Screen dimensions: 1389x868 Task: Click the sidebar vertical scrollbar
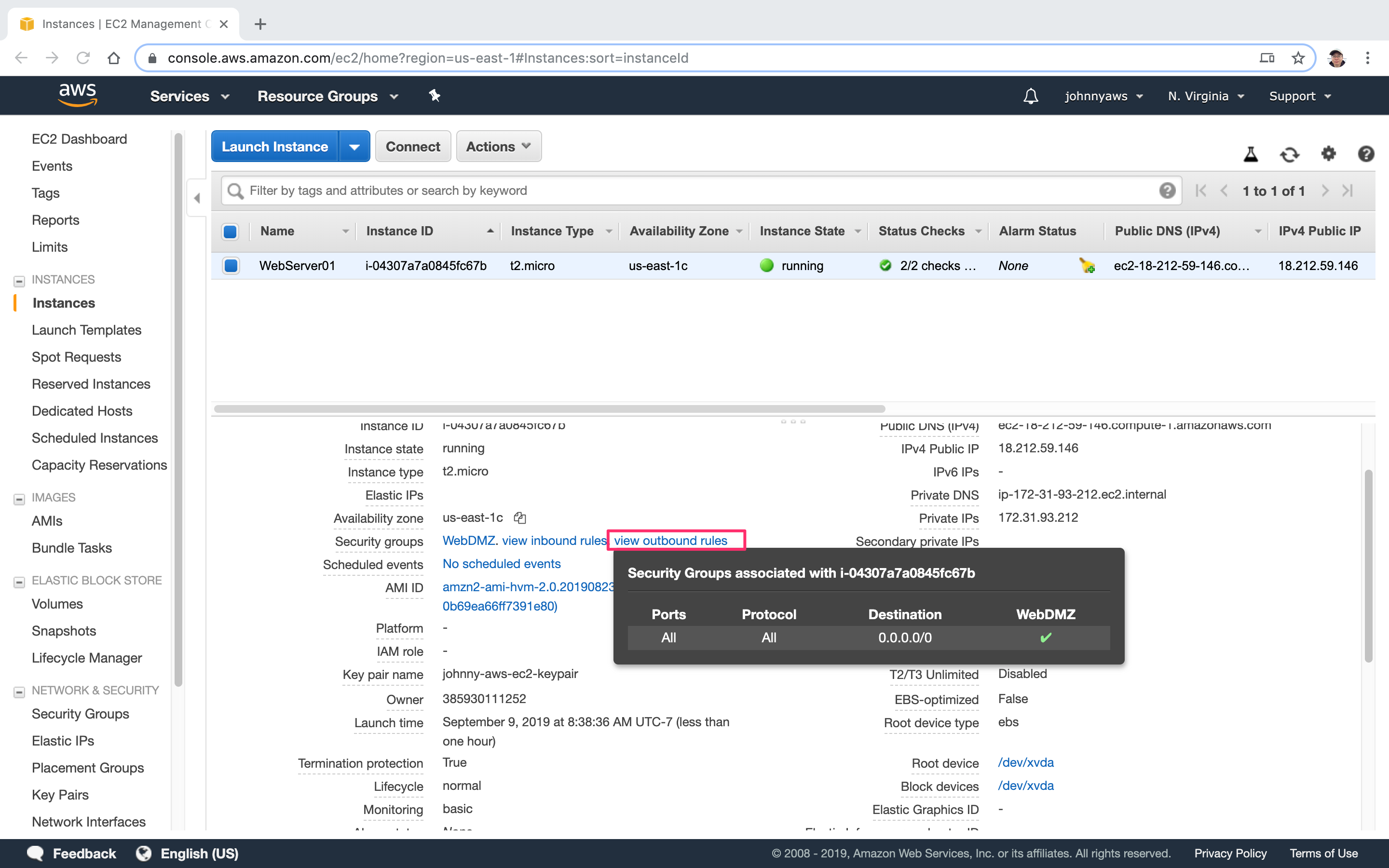point(178,409)
